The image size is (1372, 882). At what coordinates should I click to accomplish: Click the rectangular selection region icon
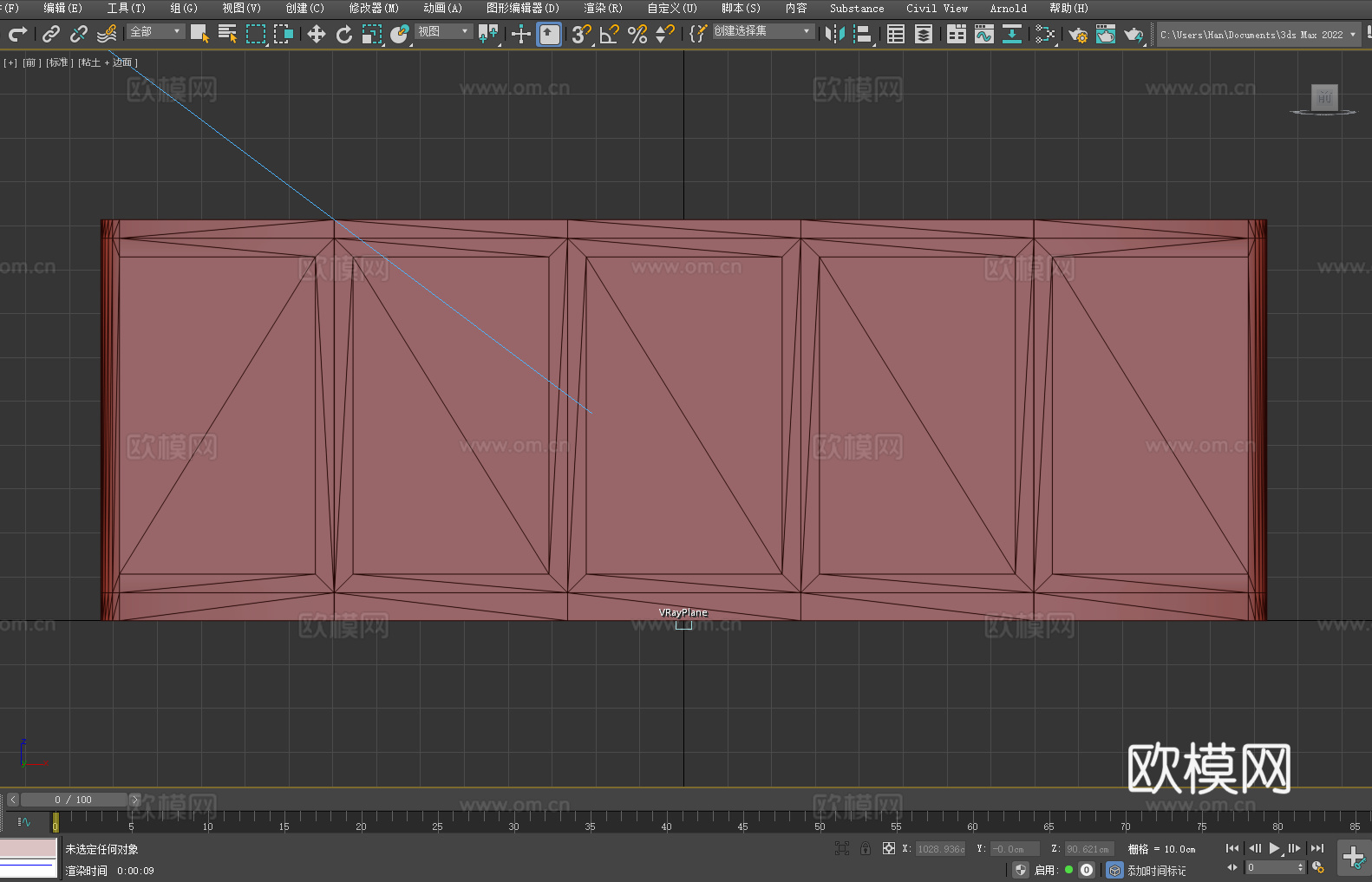point(256,34)
